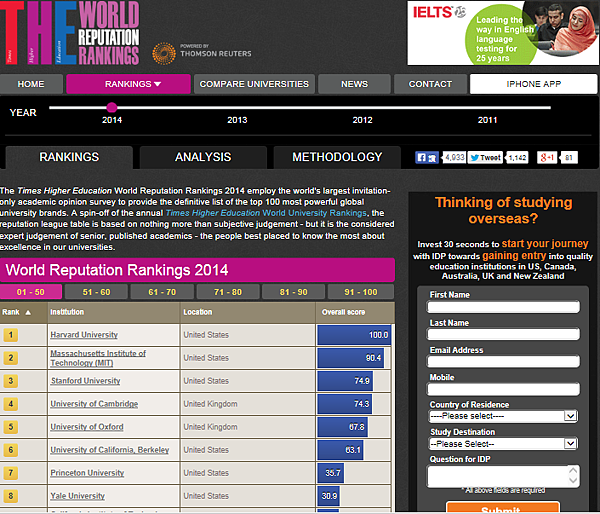This screenshot has width=600, height=514.
Task: Open the IPHONE APP menu item
Action: 533,84
